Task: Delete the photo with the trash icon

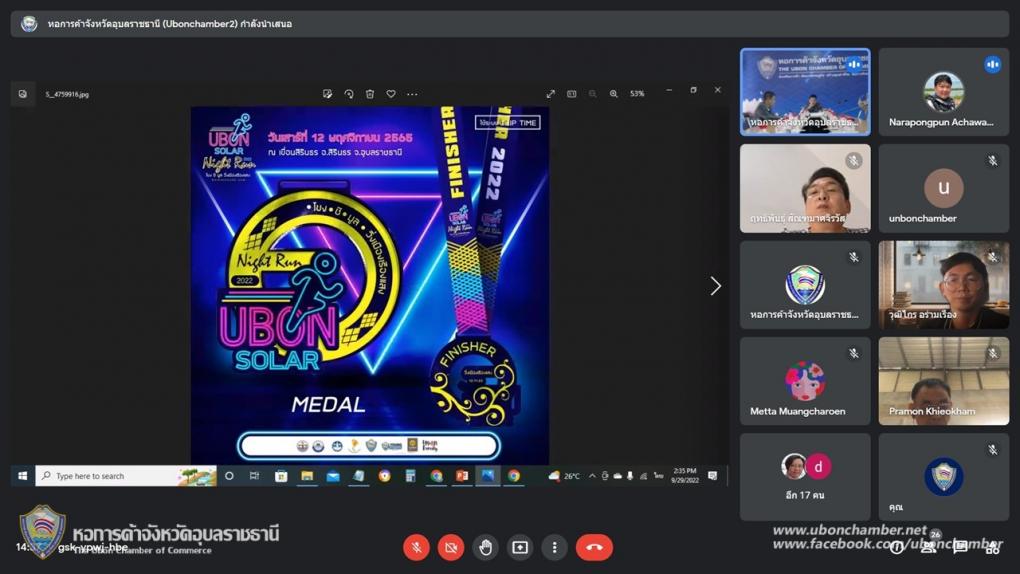Action: coord(369,94)
